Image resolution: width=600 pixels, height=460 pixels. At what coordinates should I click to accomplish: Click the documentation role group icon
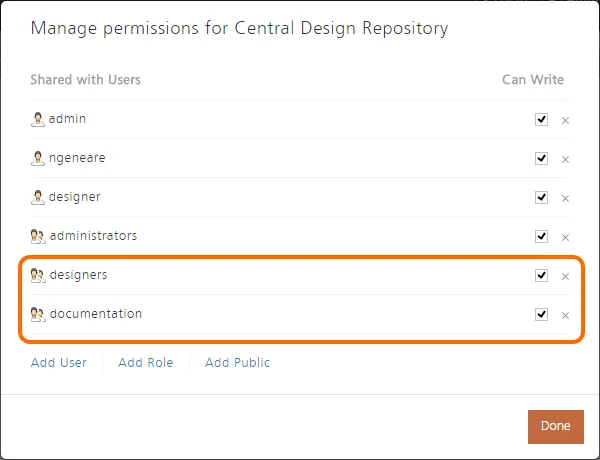[38, 315]
